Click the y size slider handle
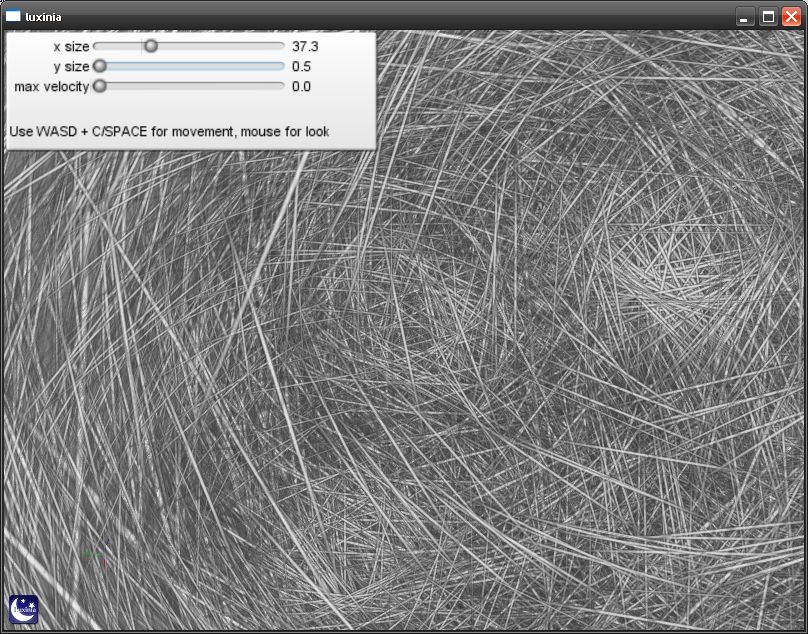The width and height of the screenshot is (808, 634). [x=99, y=66]
